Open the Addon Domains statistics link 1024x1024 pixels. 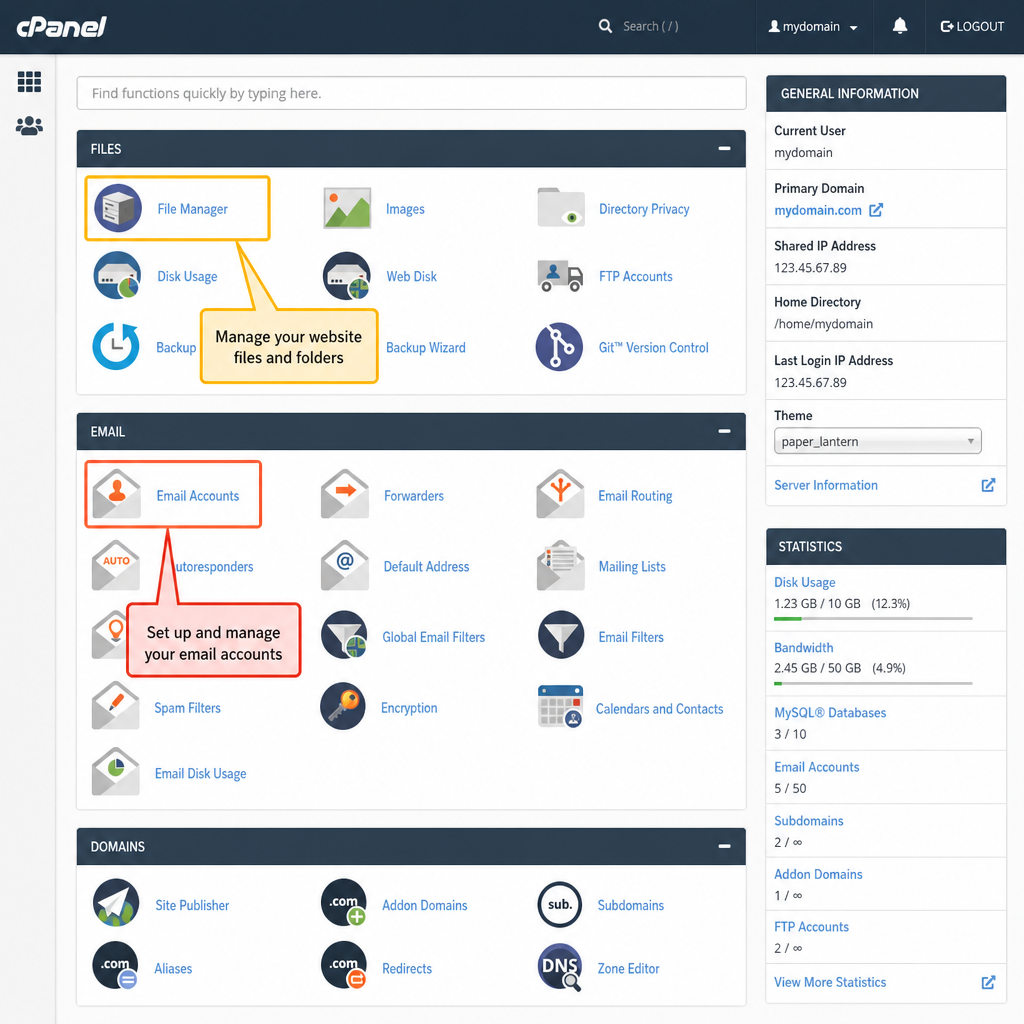tap(818, 874)
